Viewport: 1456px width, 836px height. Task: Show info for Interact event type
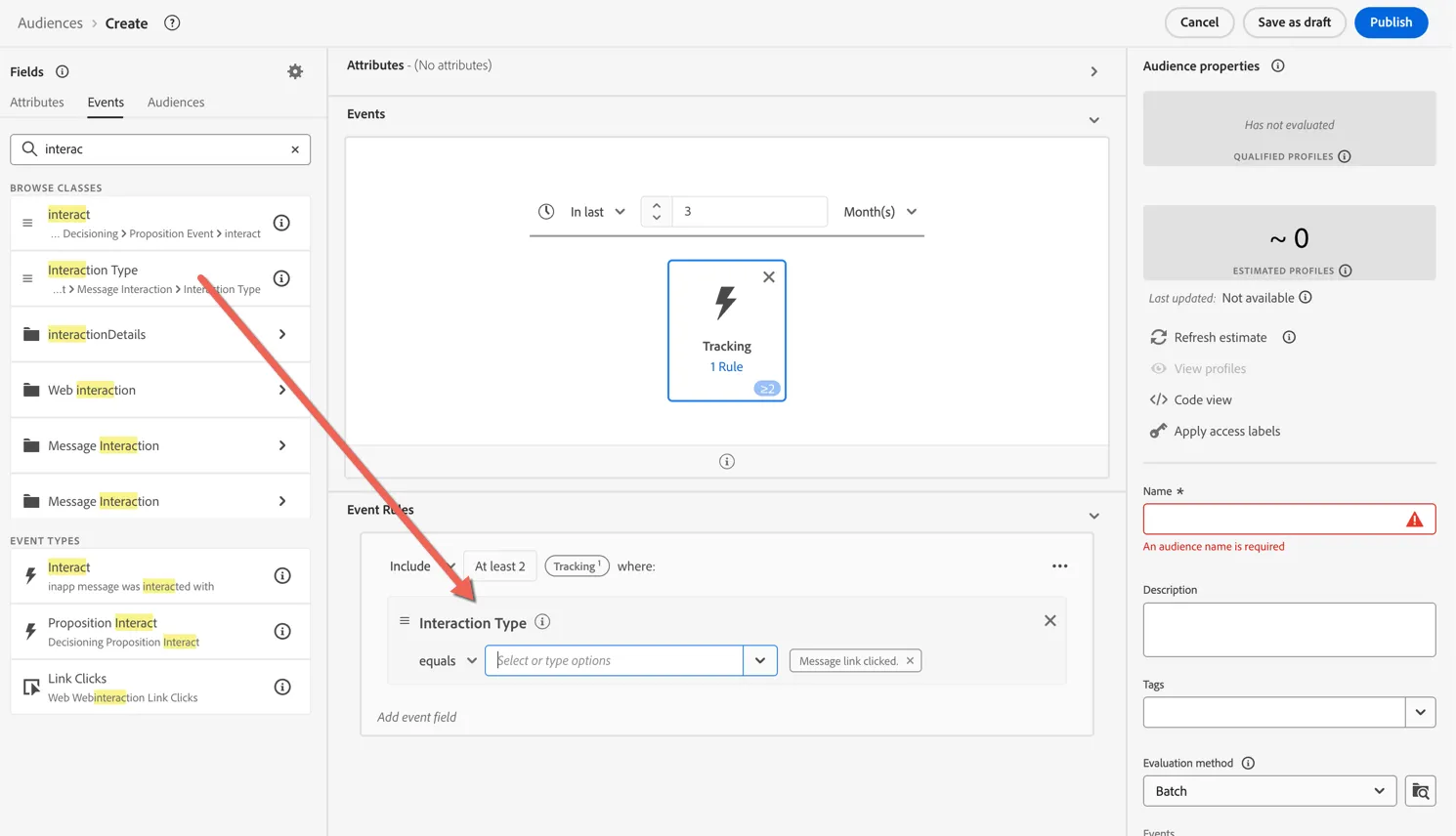pos(282,575)
